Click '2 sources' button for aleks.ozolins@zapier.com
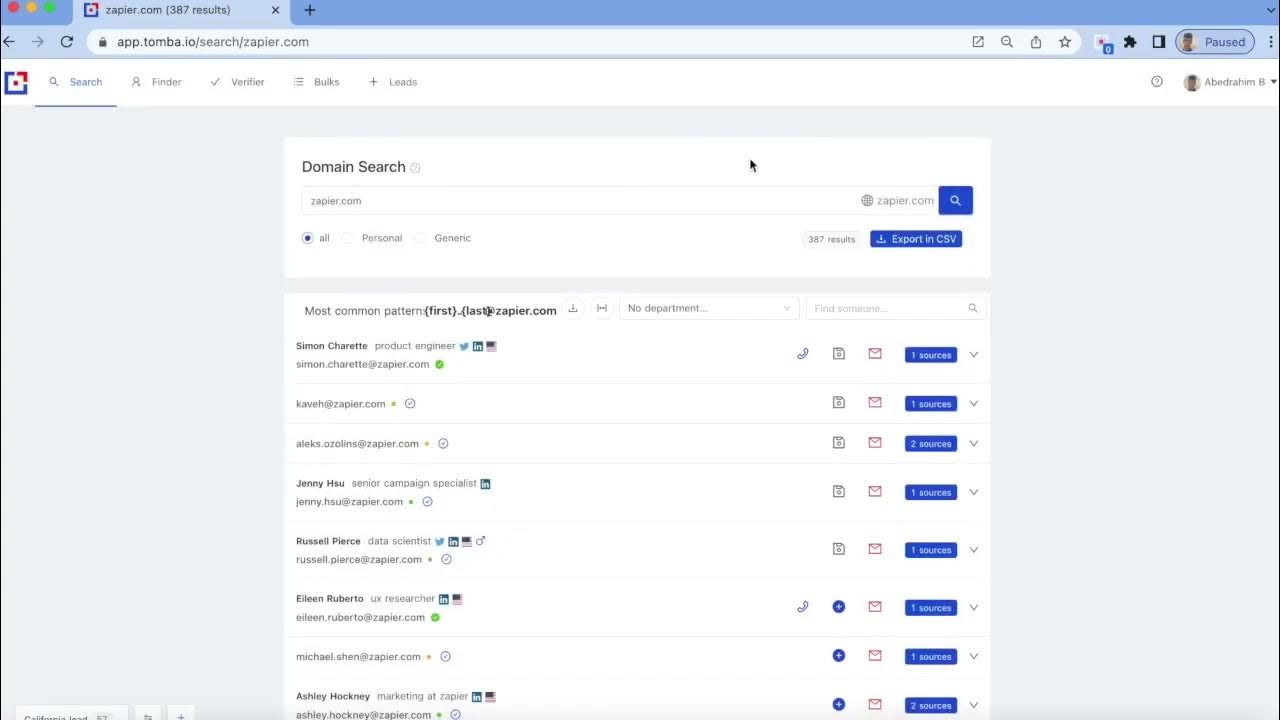The image size is (1280, 720). click(931, 444)
